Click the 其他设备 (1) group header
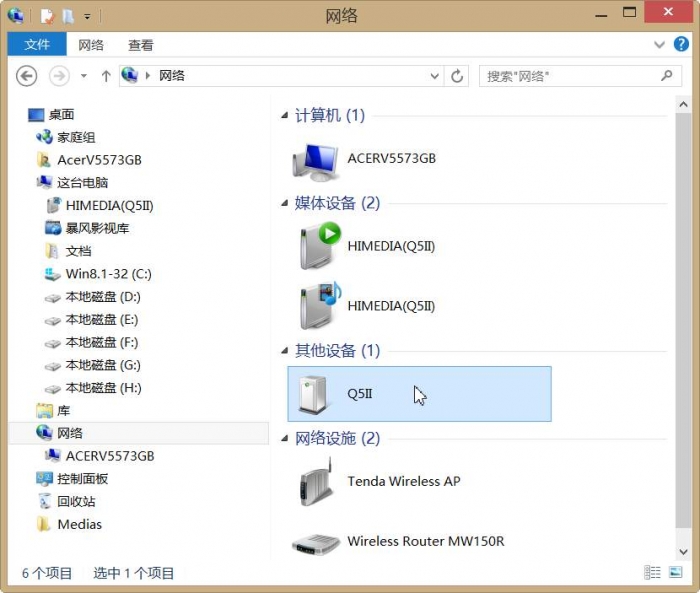This screenshot has width=700, height=593. coord(338,351)
